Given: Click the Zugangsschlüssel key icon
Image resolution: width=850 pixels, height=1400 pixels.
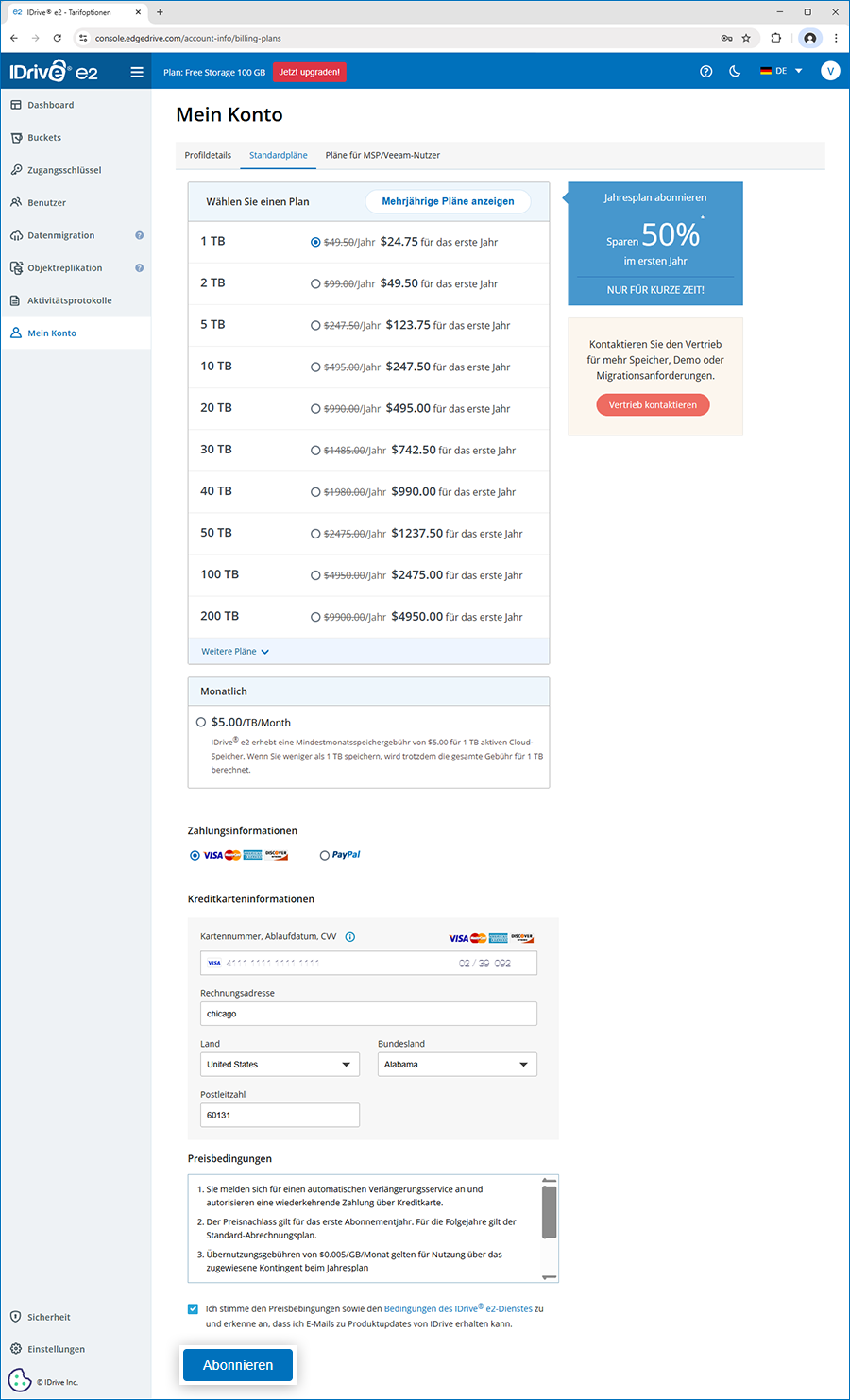Looking at the screenshot, I should click(16, 170).
